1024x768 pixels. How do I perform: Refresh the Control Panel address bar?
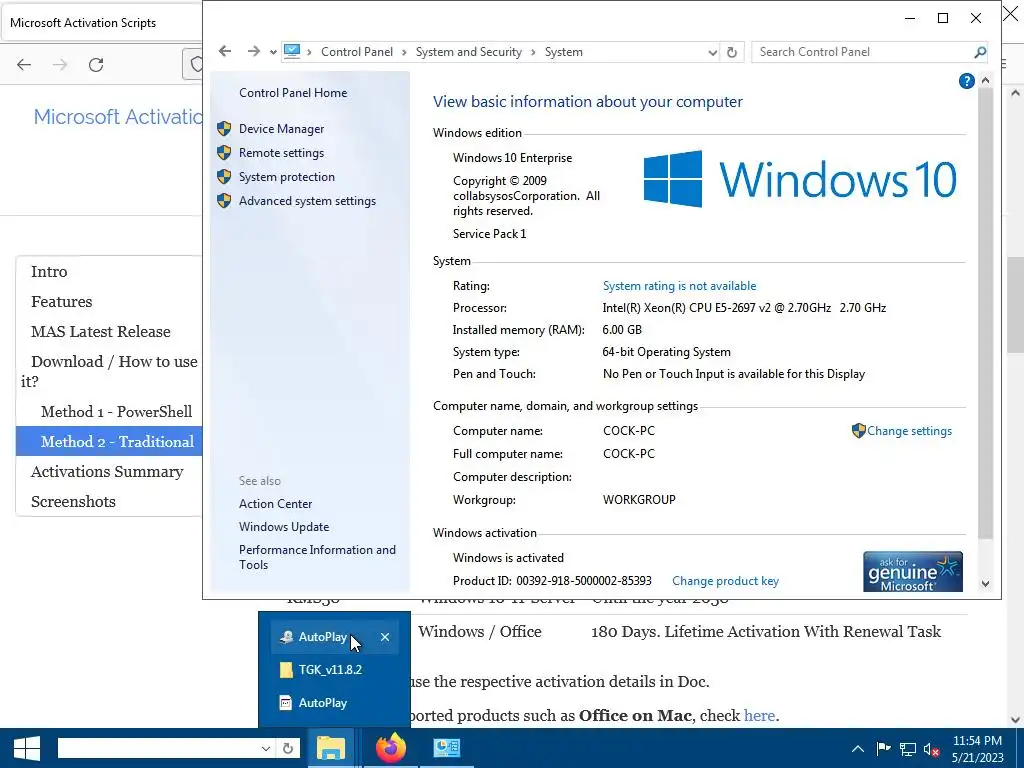tap(732, 52)
